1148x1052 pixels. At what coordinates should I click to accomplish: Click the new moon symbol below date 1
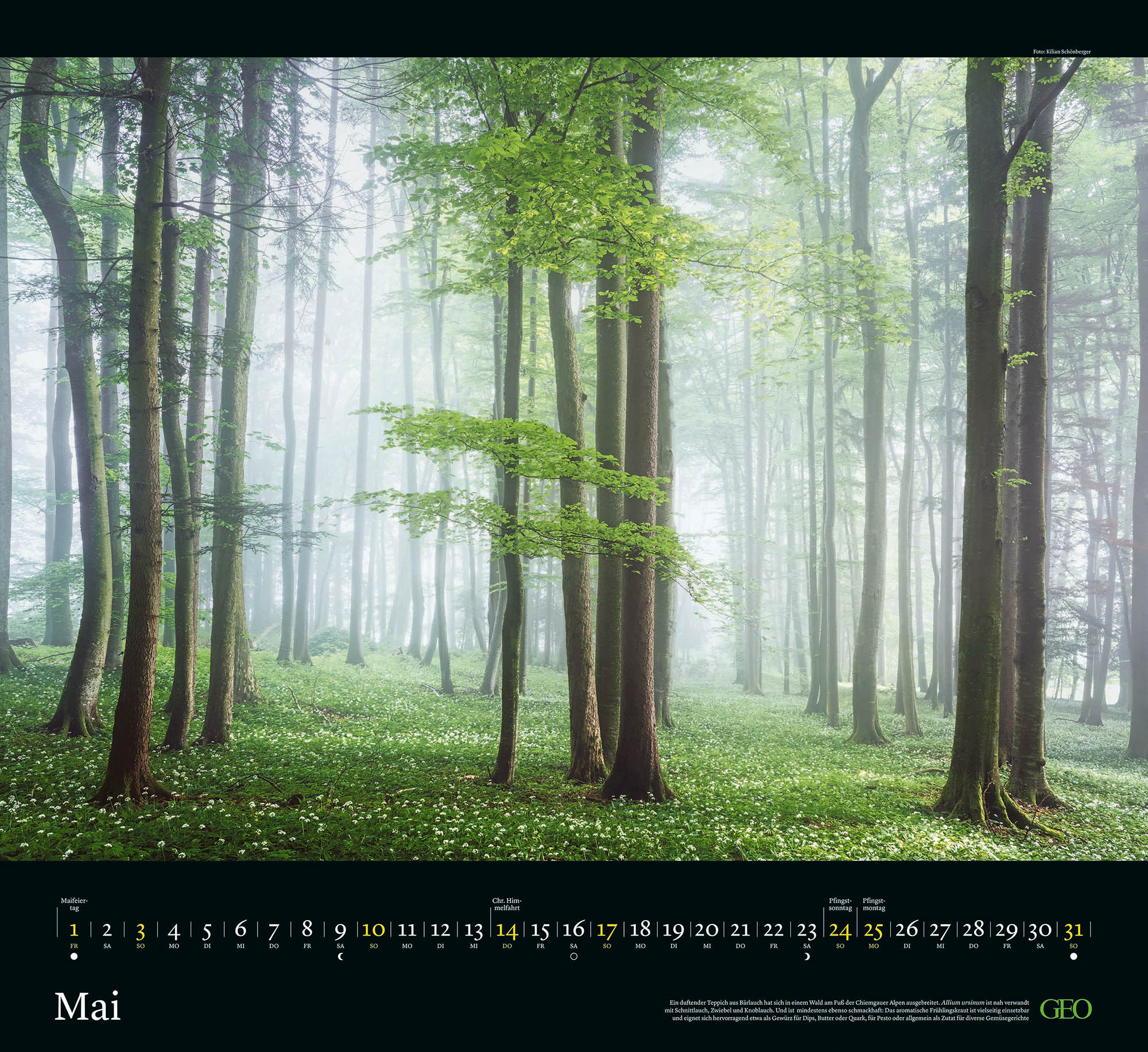(73, 957)
